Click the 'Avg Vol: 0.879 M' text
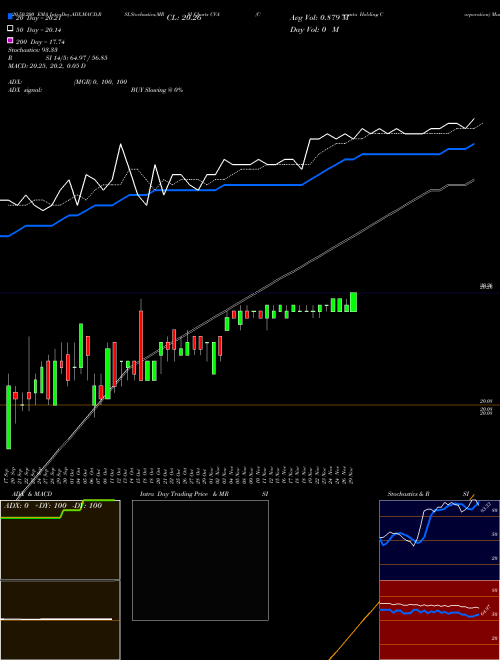This screenshot has width=500, height=660. pyautogui.click(x=319, y=18)
